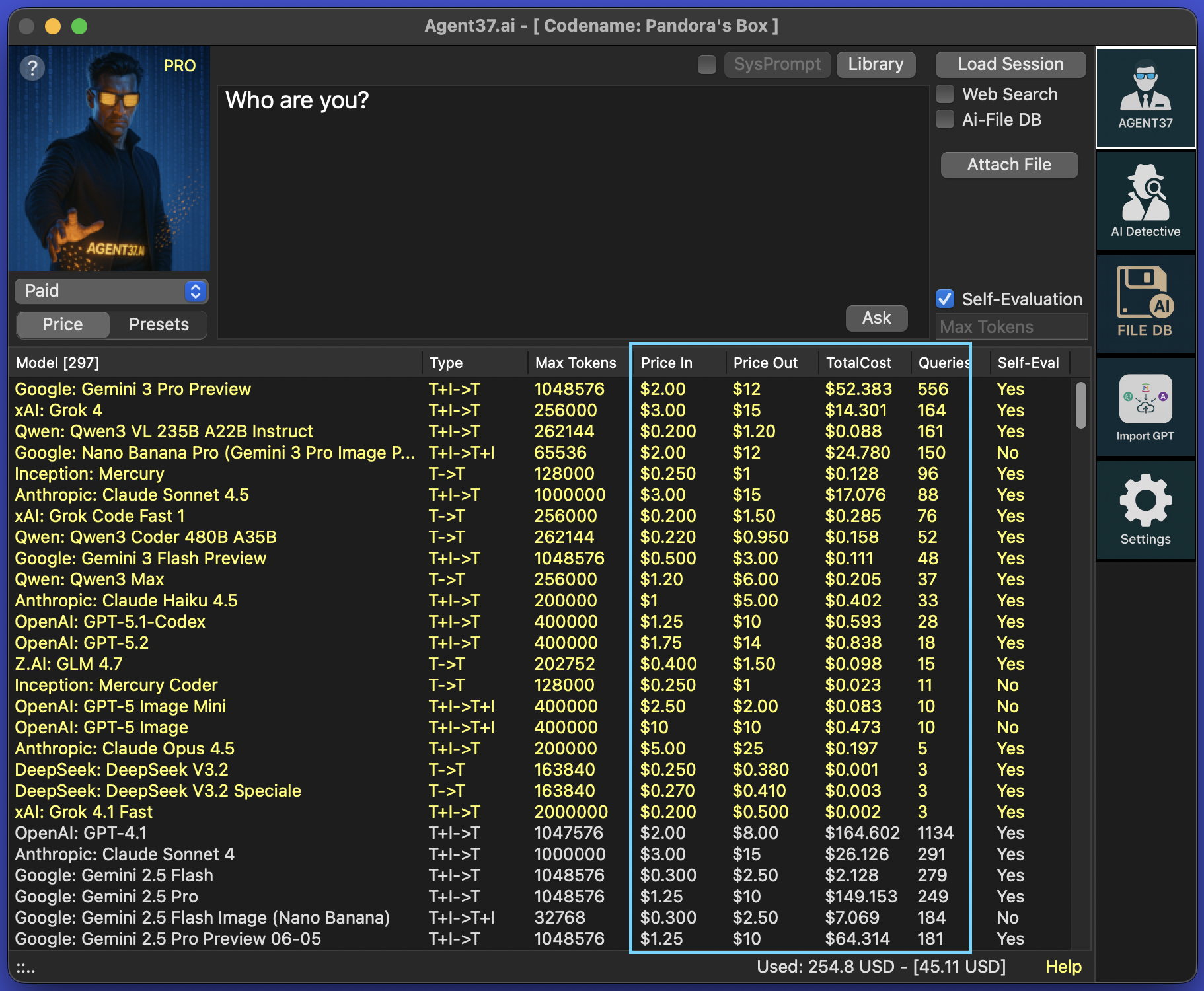Open the AI Detective tool
The width and height of the screenshot is (1204, 991).
(x=1145, y=201)
